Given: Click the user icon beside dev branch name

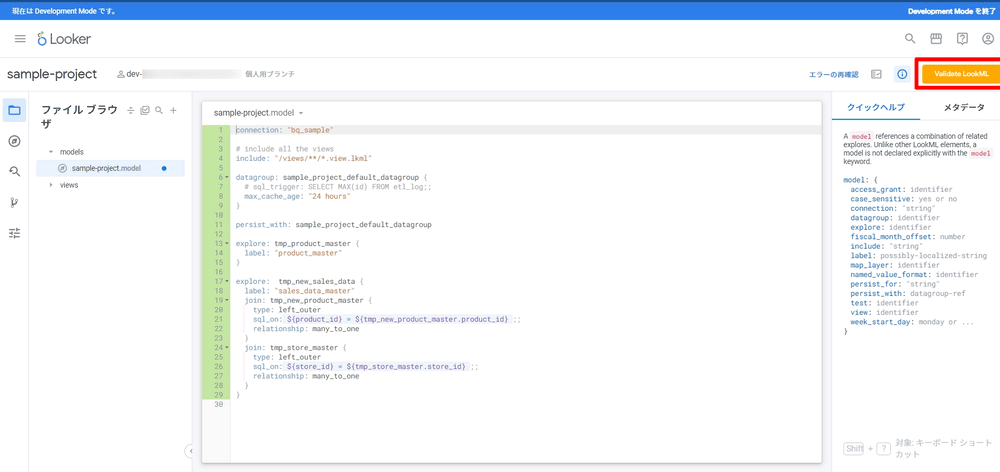Looking at the screenshot, I should tap(121, 75).
